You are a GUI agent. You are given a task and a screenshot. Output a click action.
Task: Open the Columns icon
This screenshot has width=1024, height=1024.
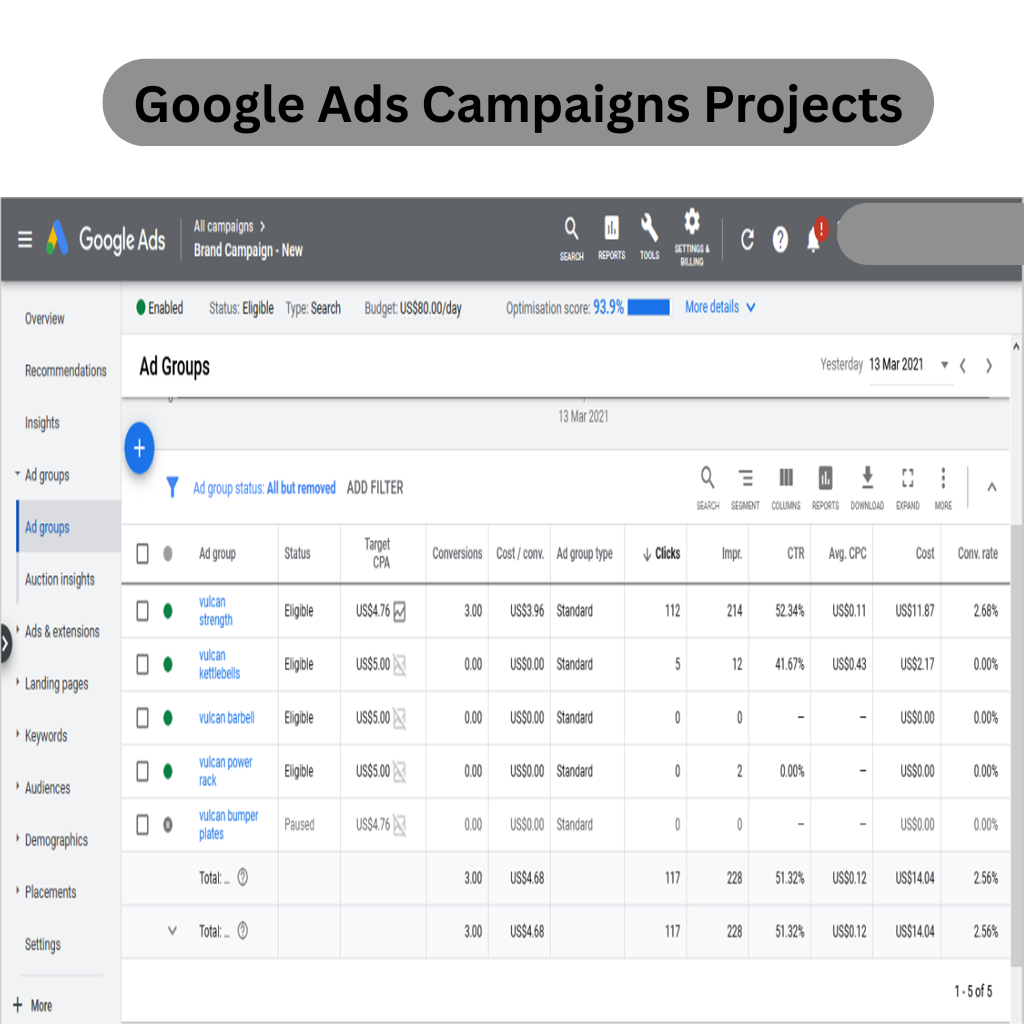786,488
